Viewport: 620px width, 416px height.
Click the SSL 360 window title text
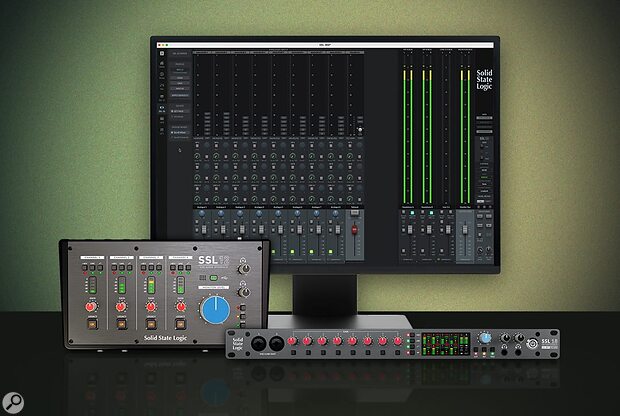(x=325, y=45)
